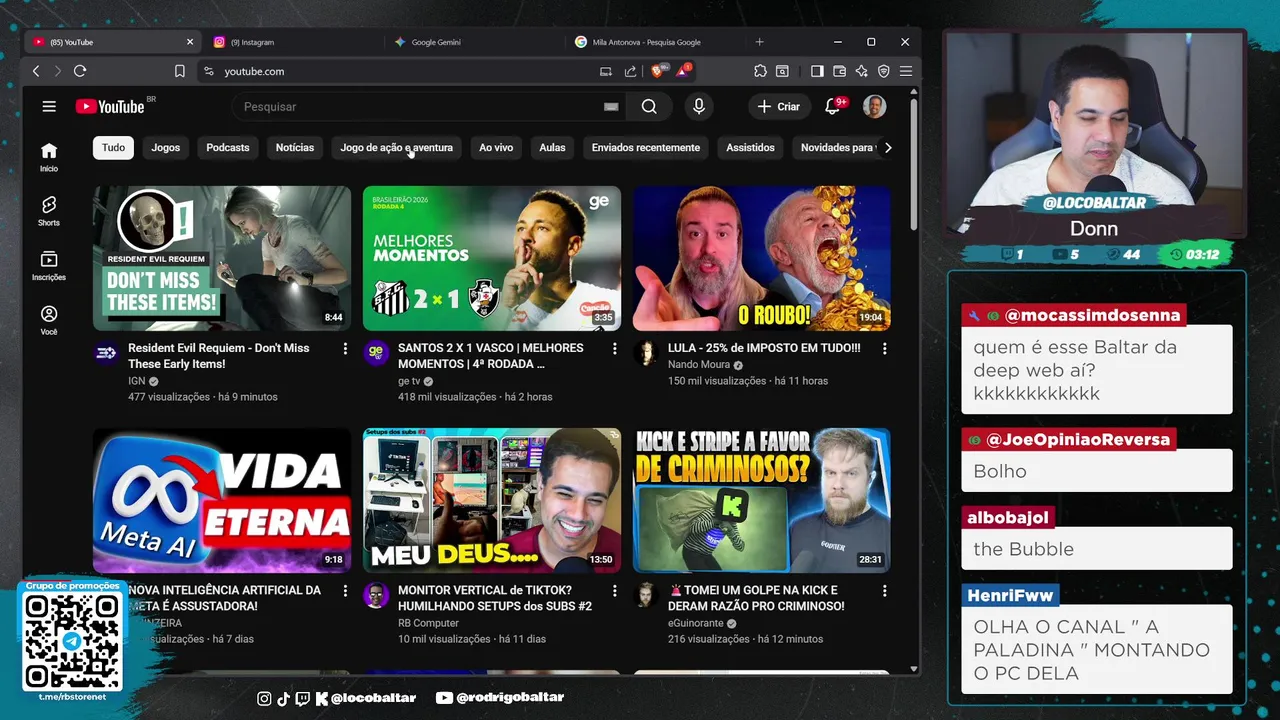Open the Brave VPN shield icon
The image size is (1280, 720).
coord(883,71)
